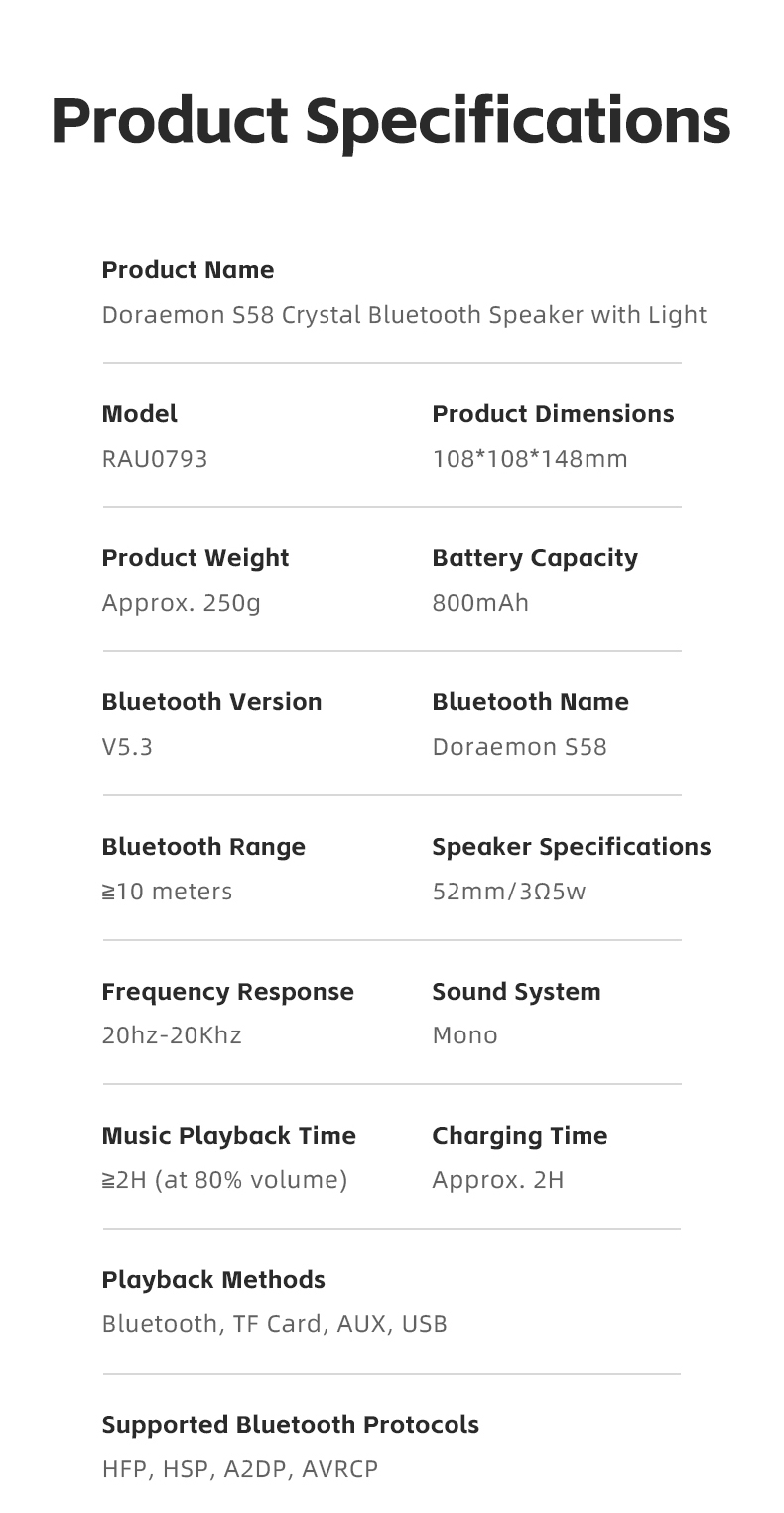Screen dimensions: 784x1513
Task: Click the Product Name label
Action: tap(188, 270)
